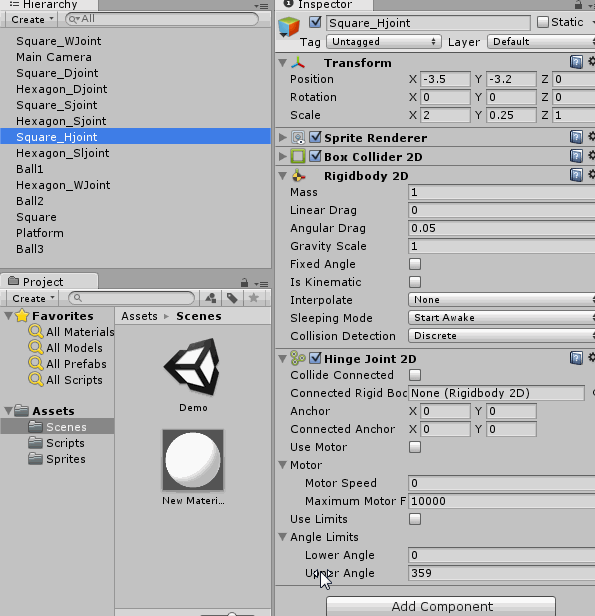Save search to favorites star icon

click(x=254, y=298)
